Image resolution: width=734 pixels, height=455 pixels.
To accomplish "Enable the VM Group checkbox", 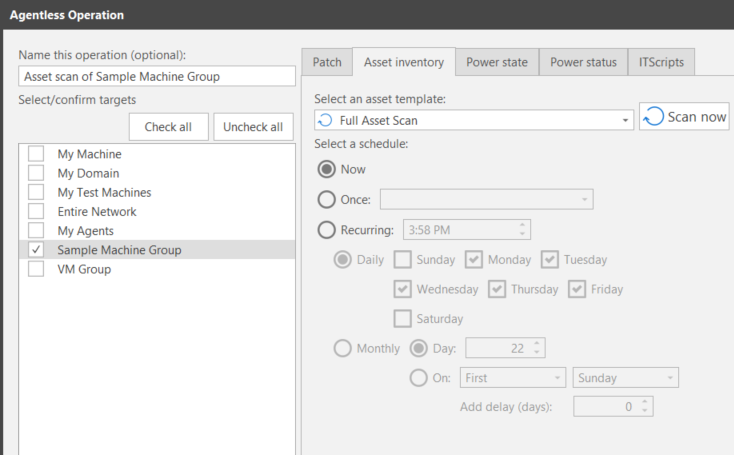I will pyautogui.click(x=36, y=269).
